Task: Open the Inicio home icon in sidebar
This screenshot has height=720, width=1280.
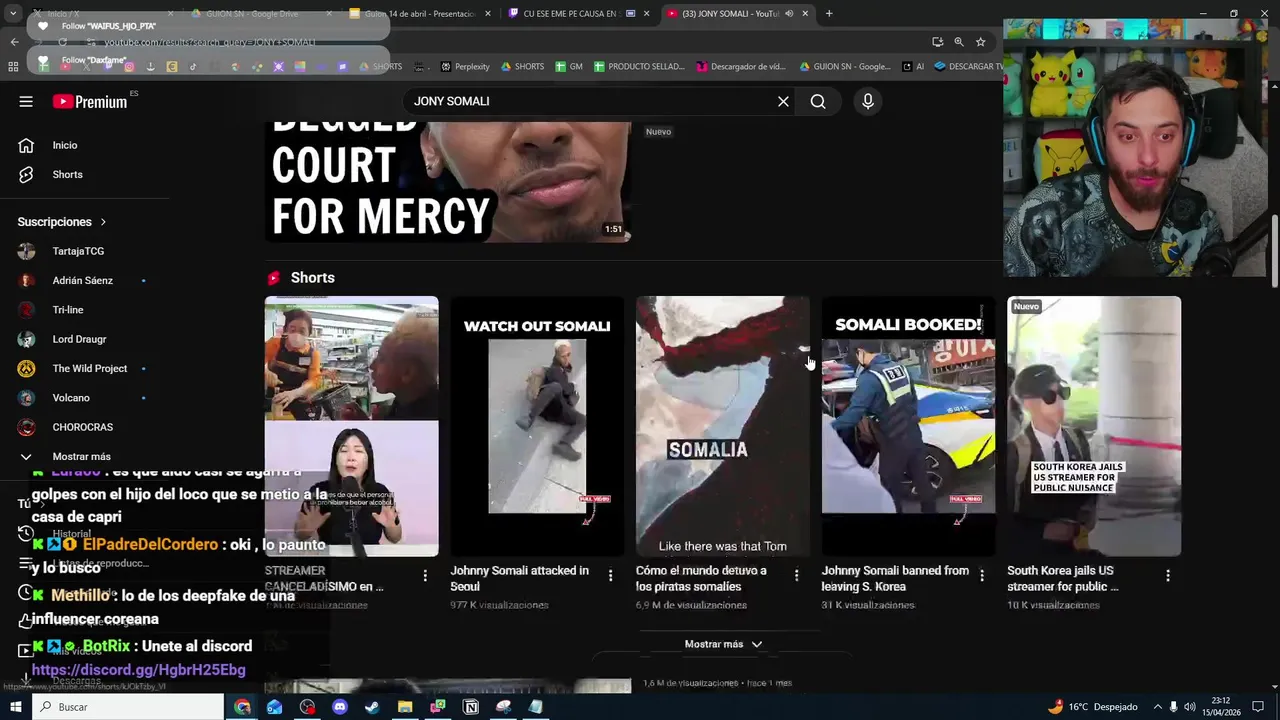Action: coord(26,145)
